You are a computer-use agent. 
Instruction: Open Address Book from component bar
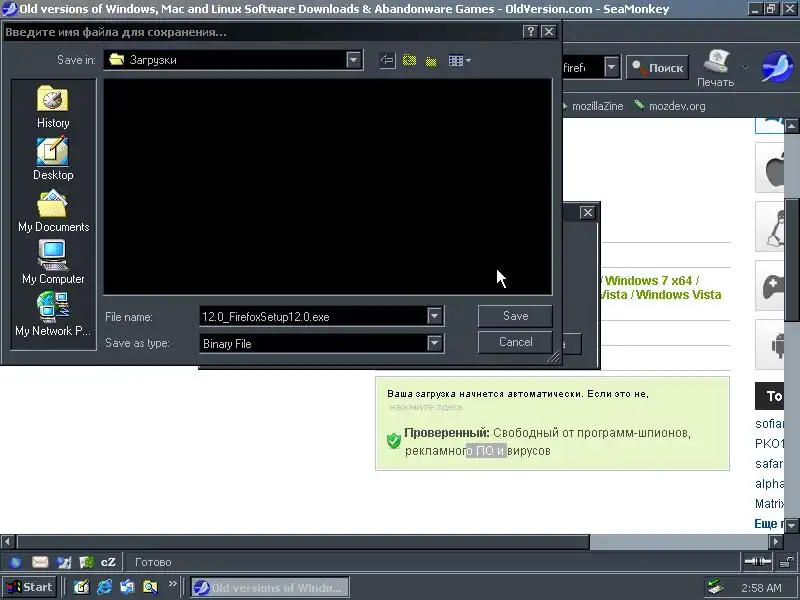coord(86,562)
